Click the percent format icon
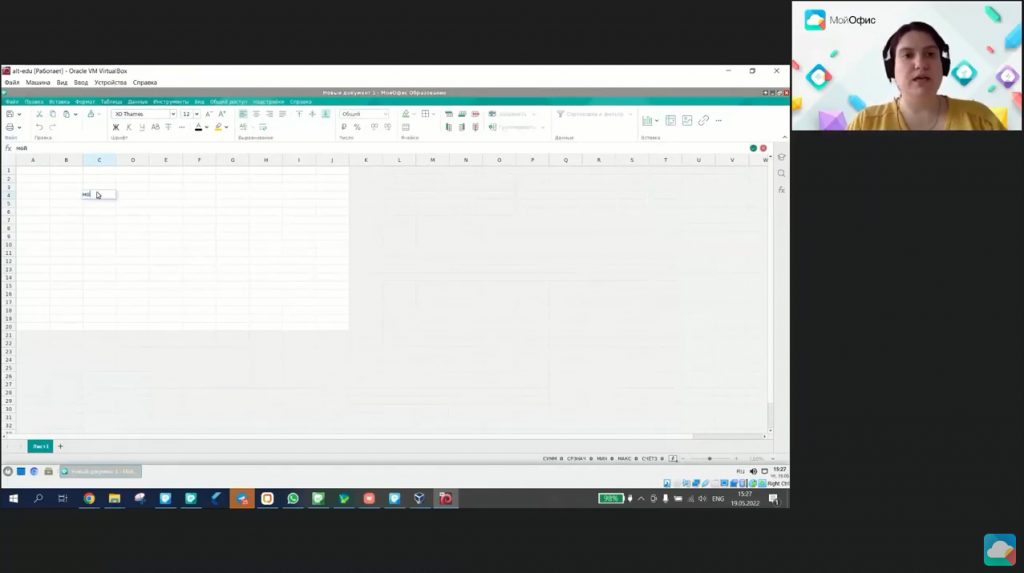1024x573 pixels. pos(357,127)
